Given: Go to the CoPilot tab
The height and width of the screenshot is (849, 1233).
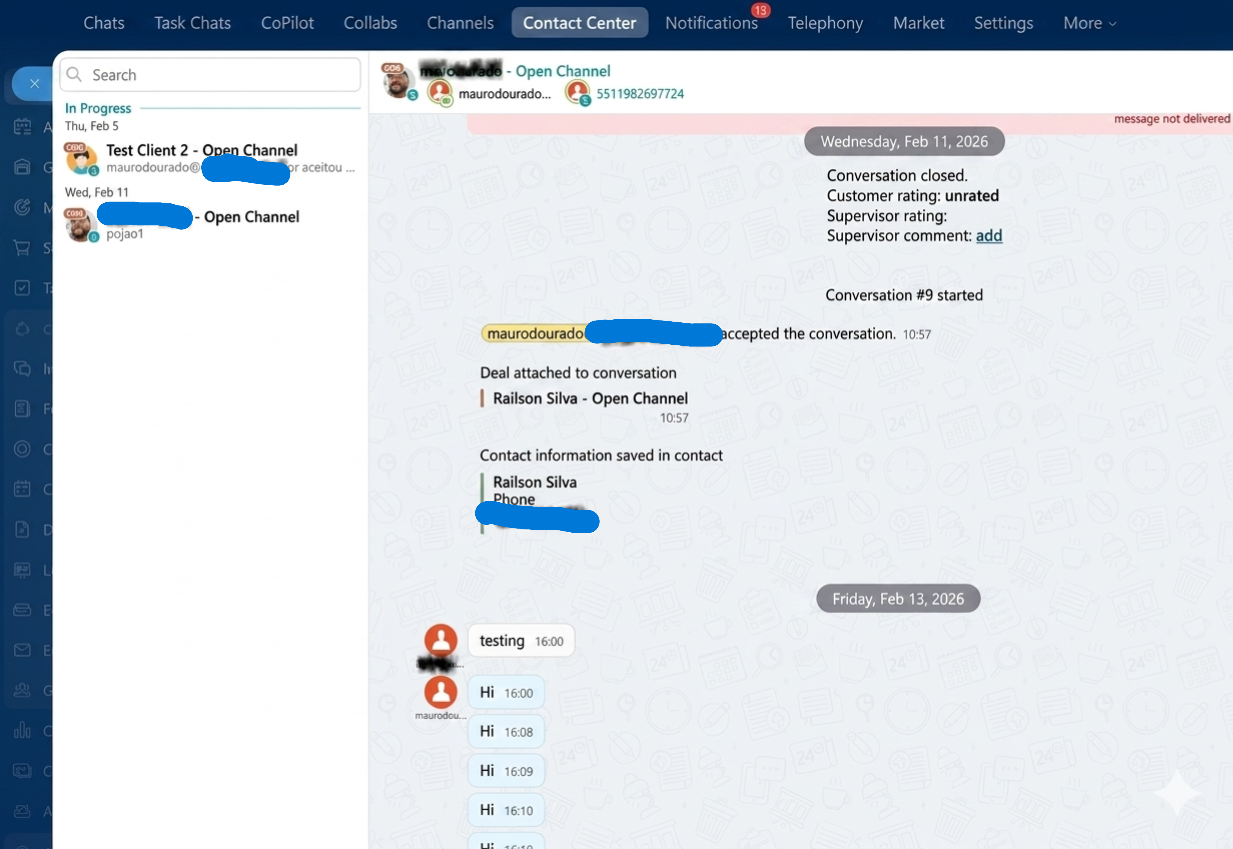Looking at the screenshot, I should click(x=287, y=23).
